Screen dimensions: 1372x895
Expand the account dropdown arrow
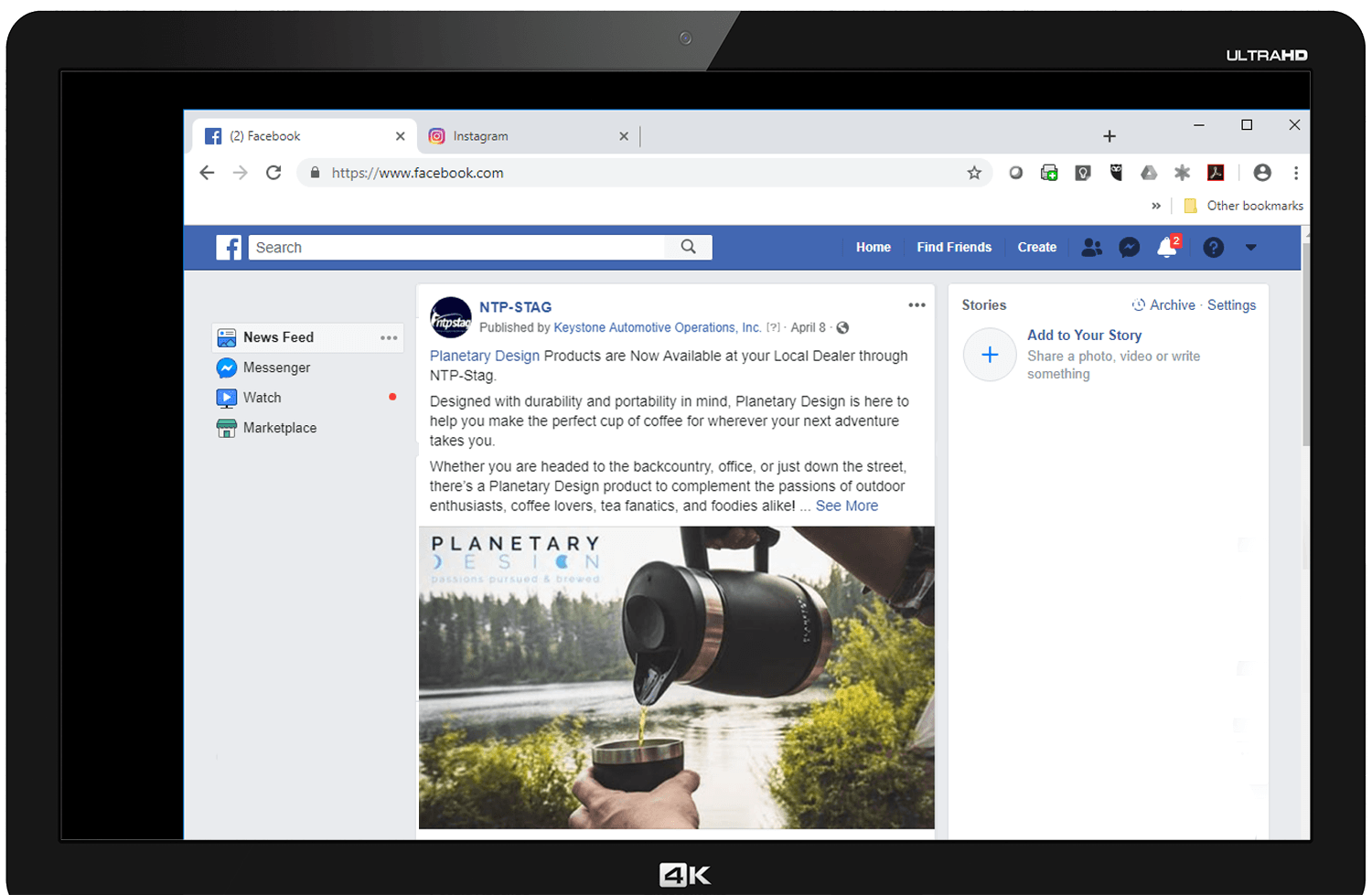[x=1250, y=248]
